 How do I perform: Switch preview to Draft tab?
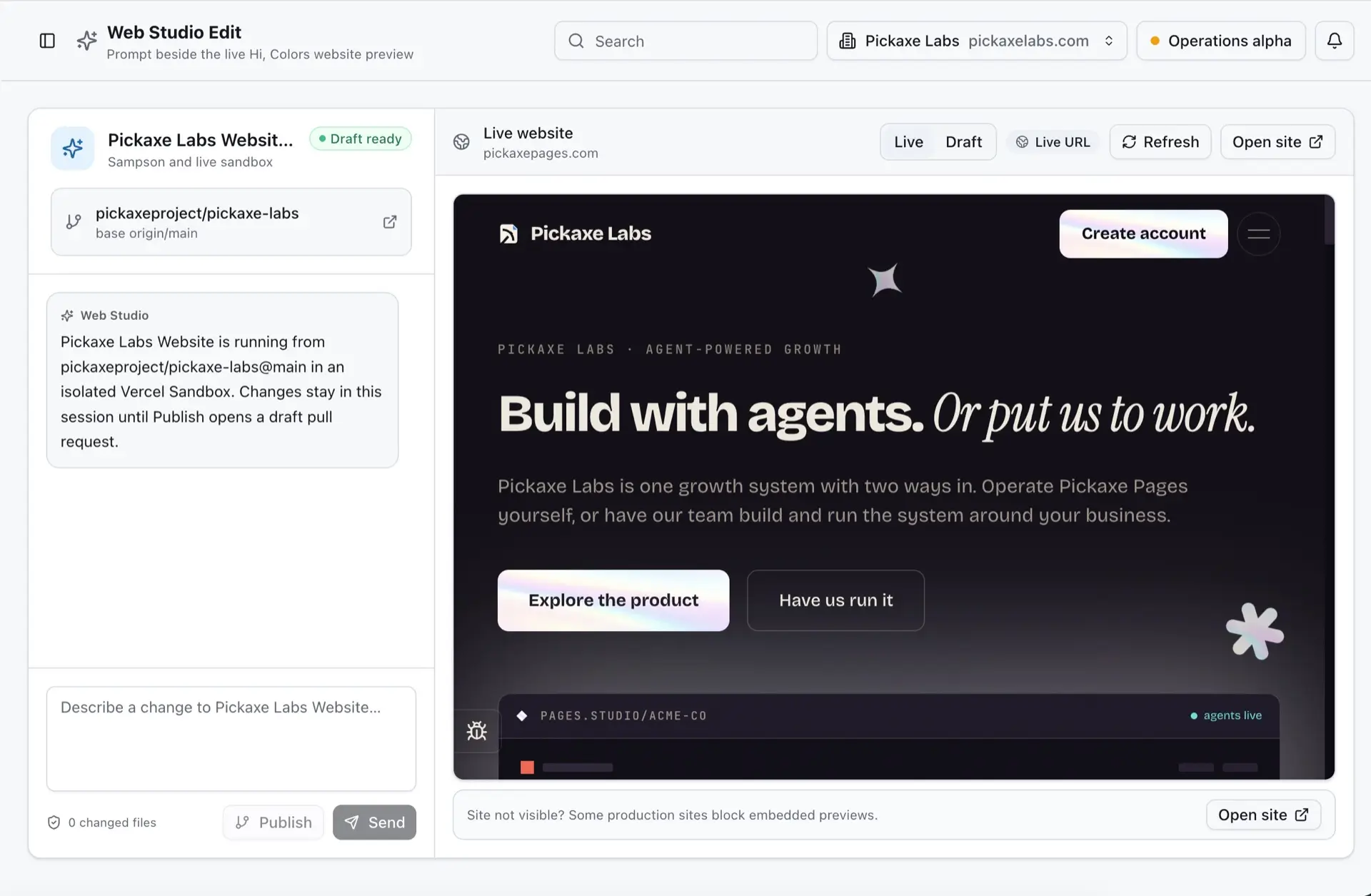click(x=963, y=142)
